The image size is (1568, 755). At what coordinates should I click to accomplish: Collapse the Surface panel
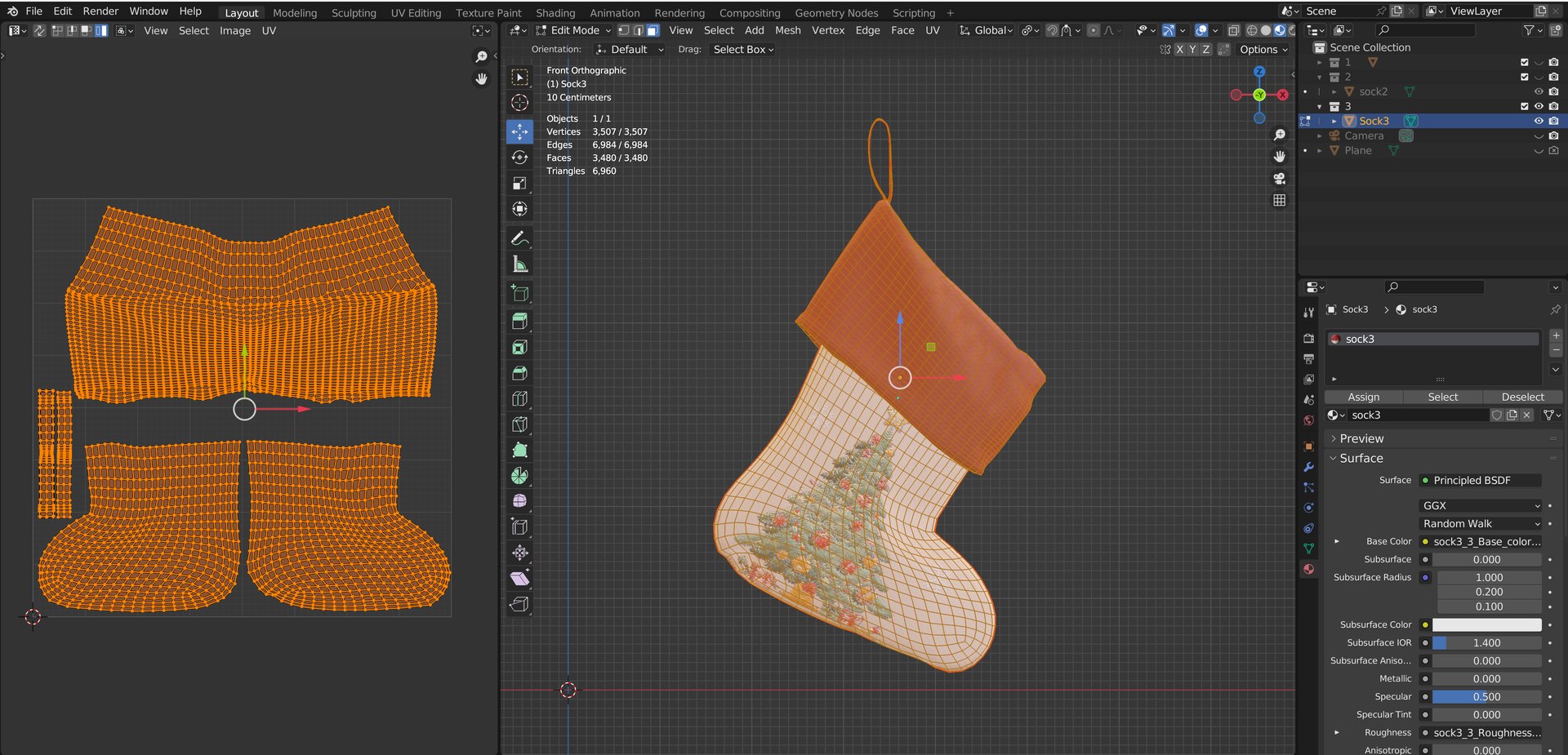pyautogui.click(x=1361, y=458)
